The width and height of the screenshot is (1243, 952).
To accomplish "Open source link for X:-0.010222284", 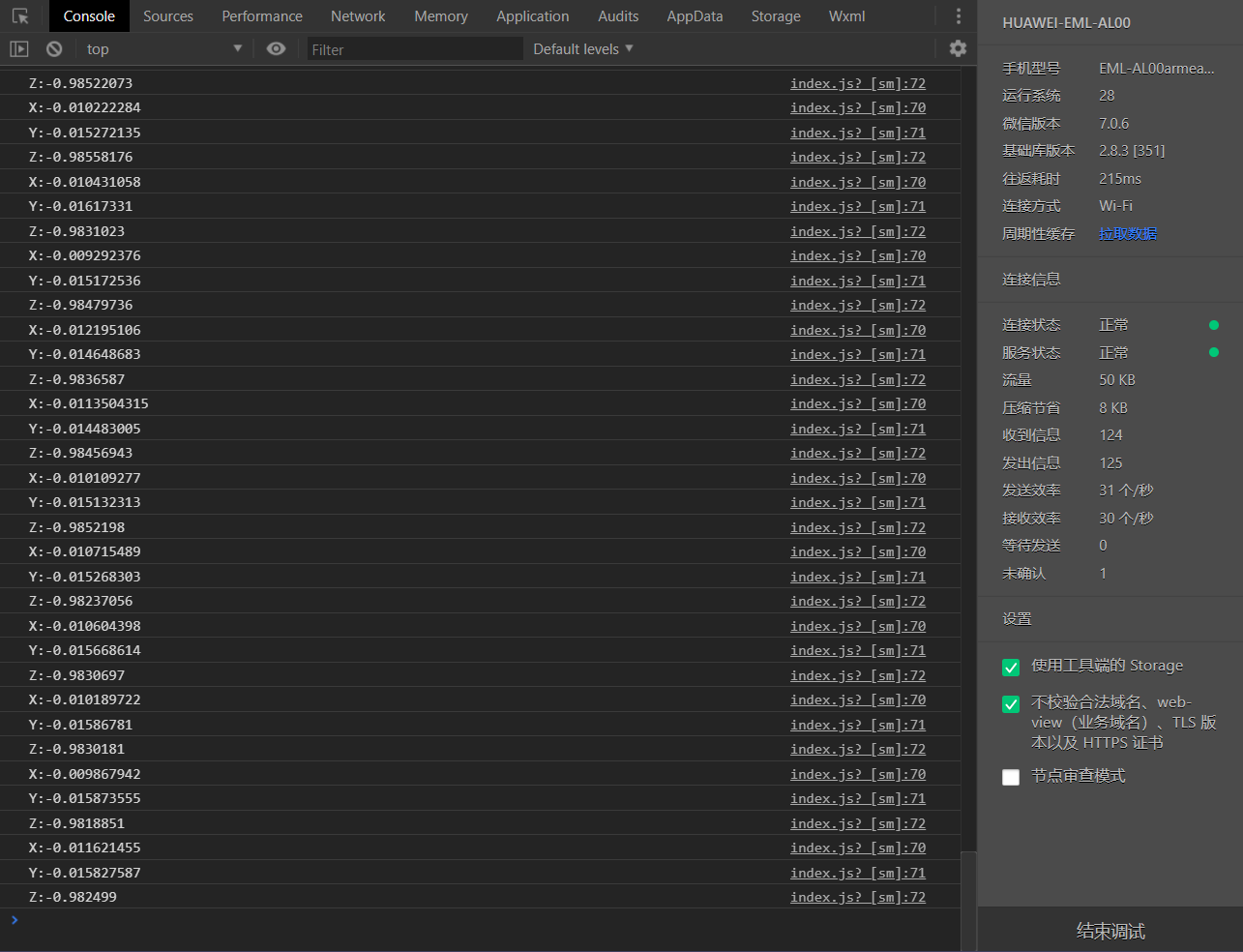I will pyautogui.click(x=858, y=107).
